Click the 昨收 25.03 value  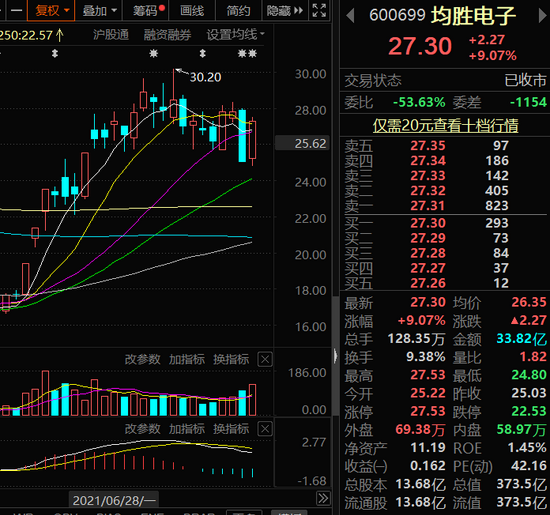tap(529, 393)
